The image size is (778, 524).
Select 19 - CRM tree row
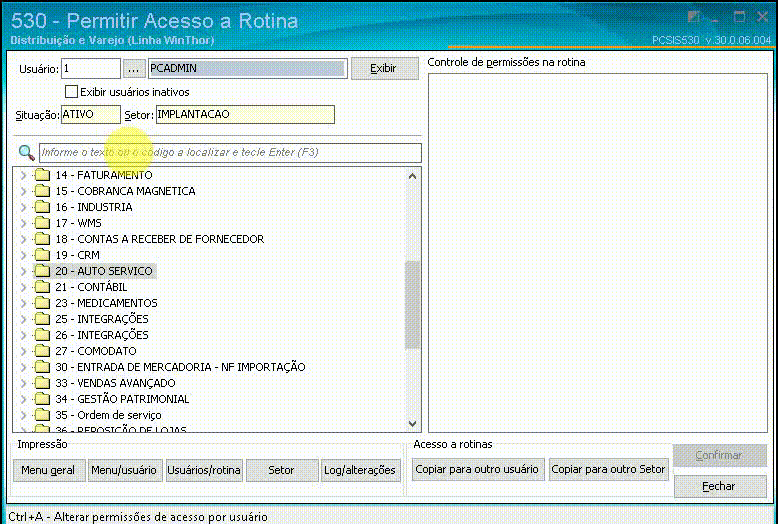(77, 255)
